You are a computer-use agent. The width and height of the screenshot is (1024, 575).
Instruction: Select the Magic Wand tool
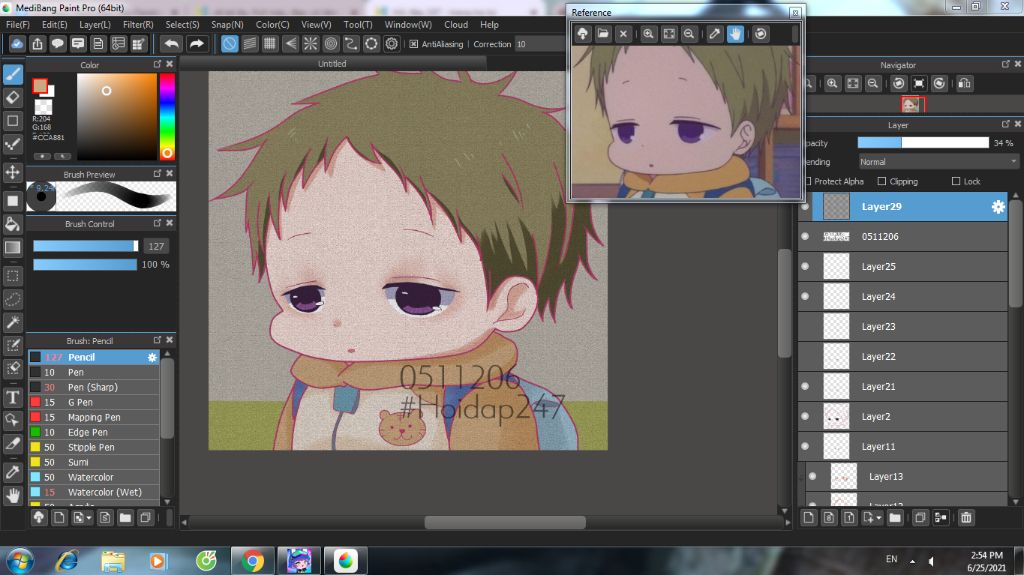pyautogui.click(x=12, y=322)
